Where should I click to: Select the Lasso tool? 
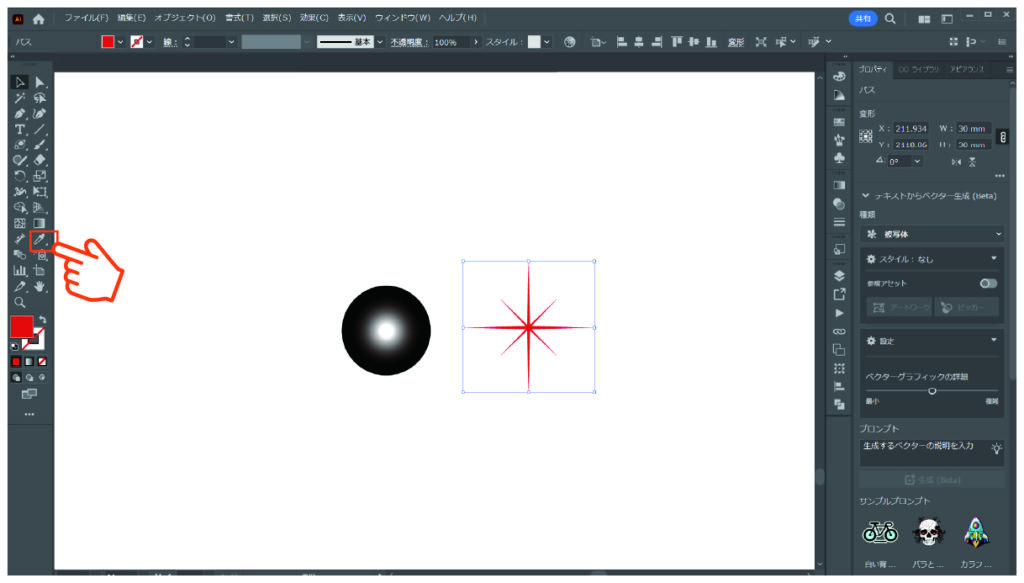pos(40,98)
